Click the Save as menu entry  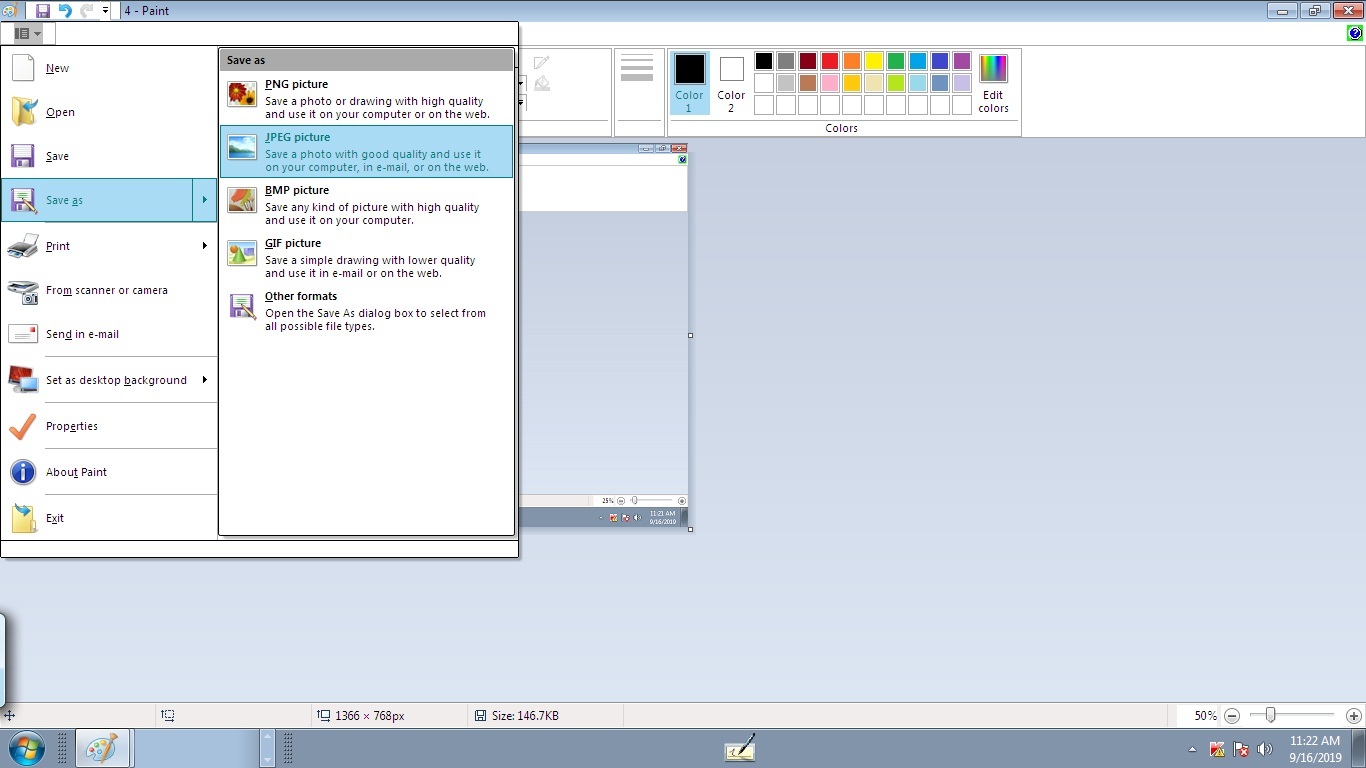(97, 200)
